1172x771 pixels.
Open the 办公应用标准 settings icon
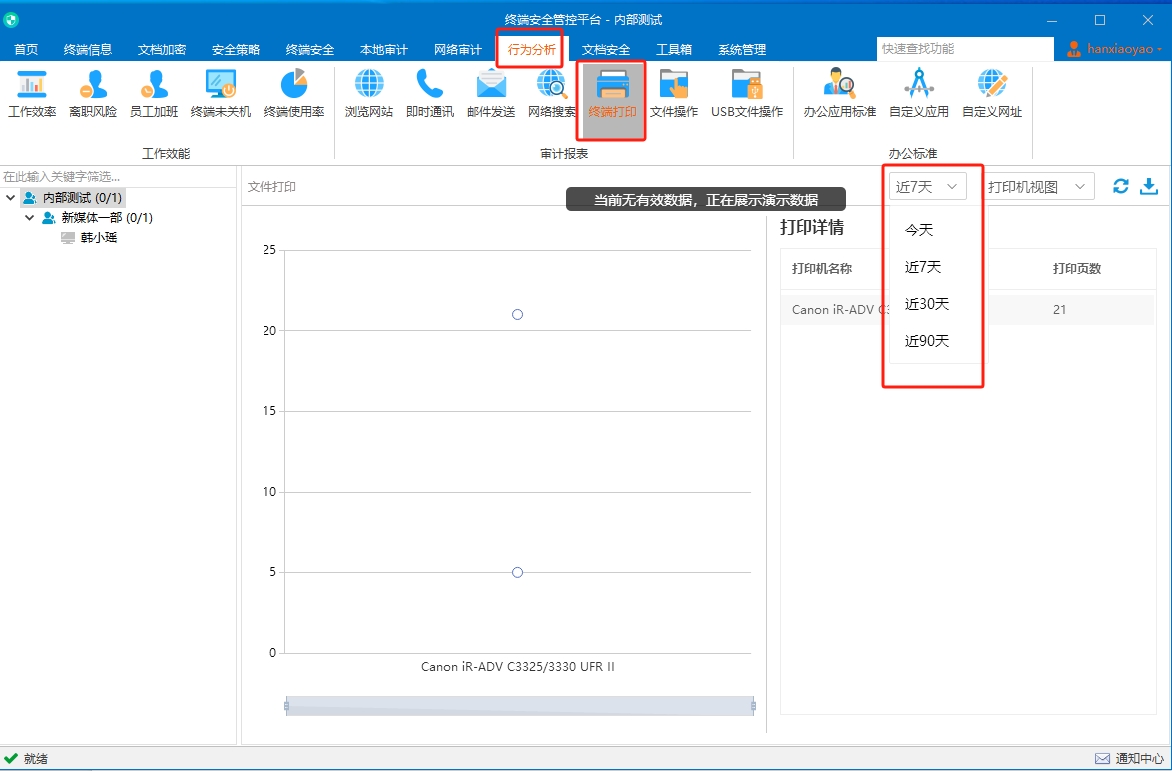point(839,93)
